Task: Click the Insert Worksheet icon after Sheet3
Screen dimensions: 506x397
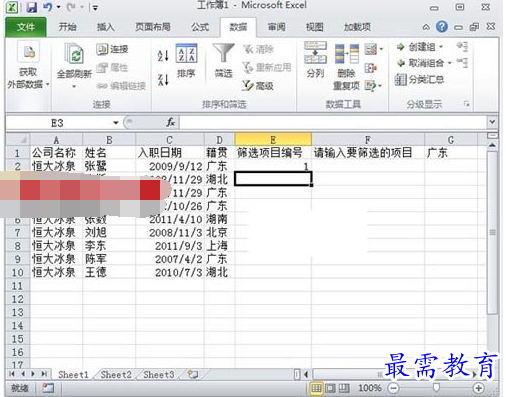Action: pos(192,374)
